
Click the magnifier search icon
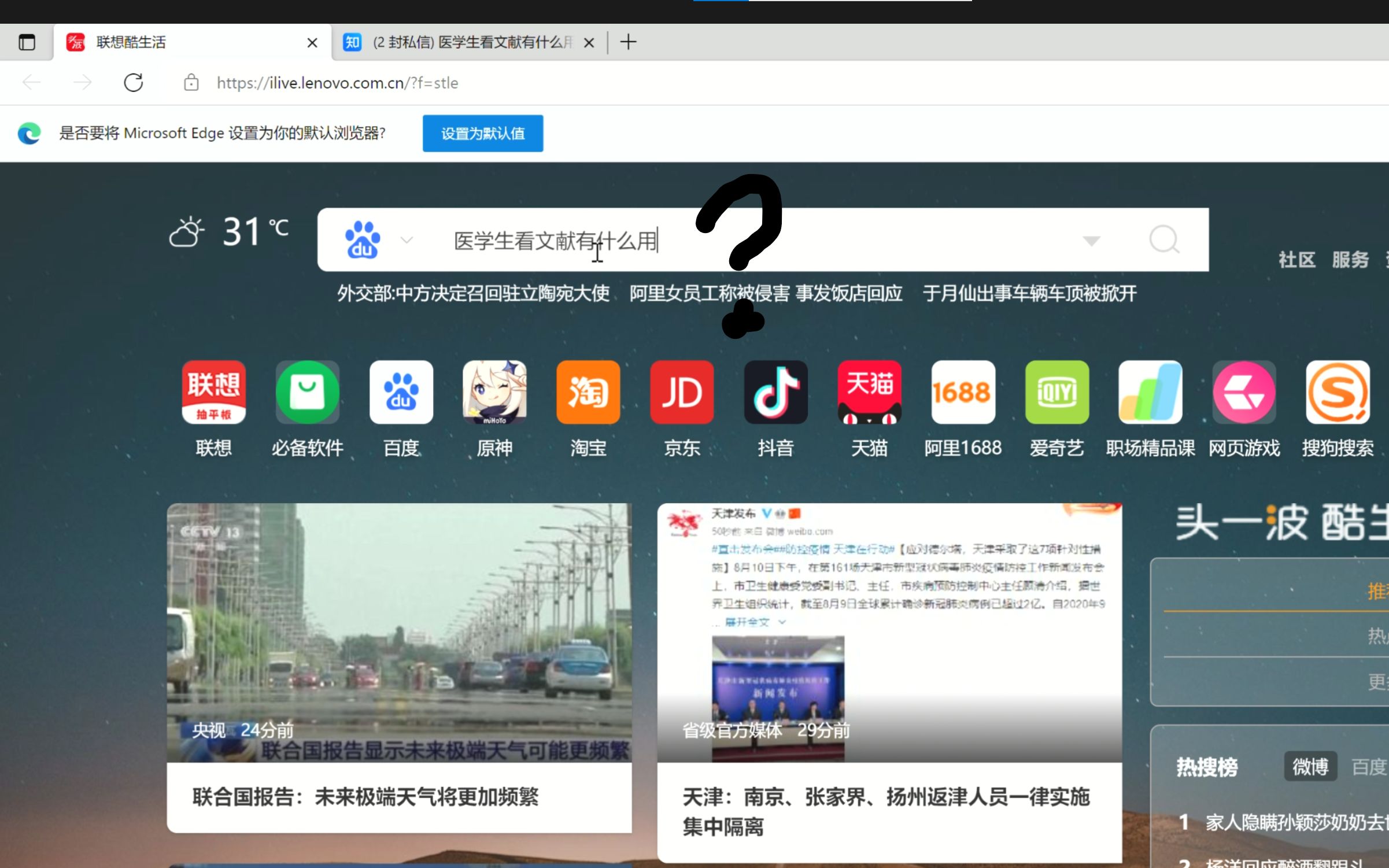pyautogui.click(x=1164, y=239)
